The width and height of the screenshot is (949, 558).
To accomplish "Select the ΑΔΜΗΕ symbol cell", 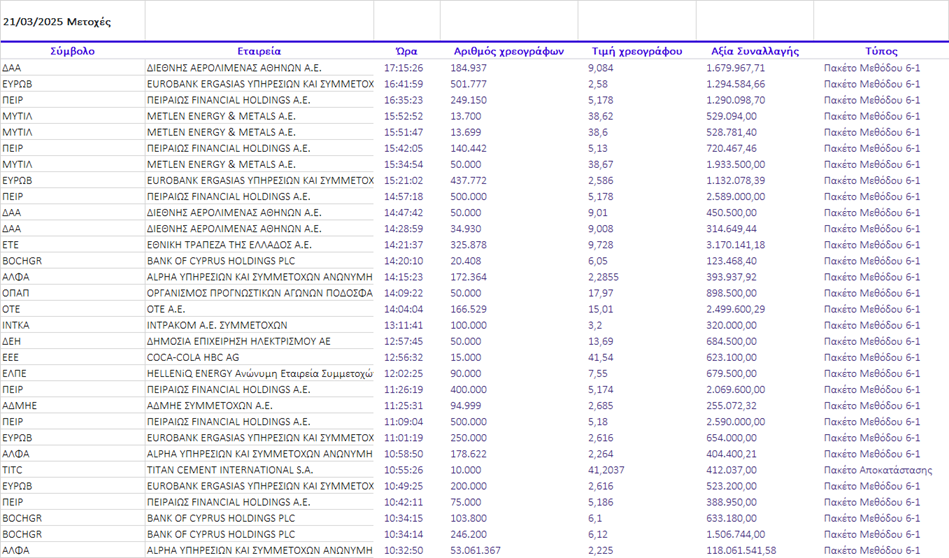I will coord(19,405).
